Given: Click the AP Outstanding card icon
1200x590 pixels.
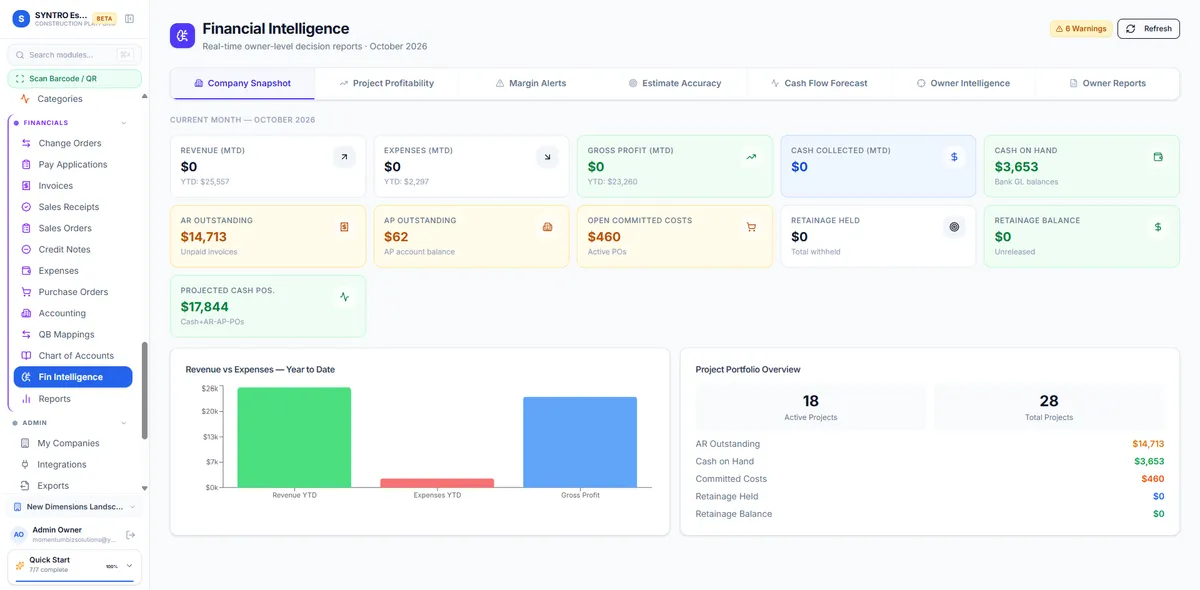Looking at the screenshot, I should tap(547, 227).
